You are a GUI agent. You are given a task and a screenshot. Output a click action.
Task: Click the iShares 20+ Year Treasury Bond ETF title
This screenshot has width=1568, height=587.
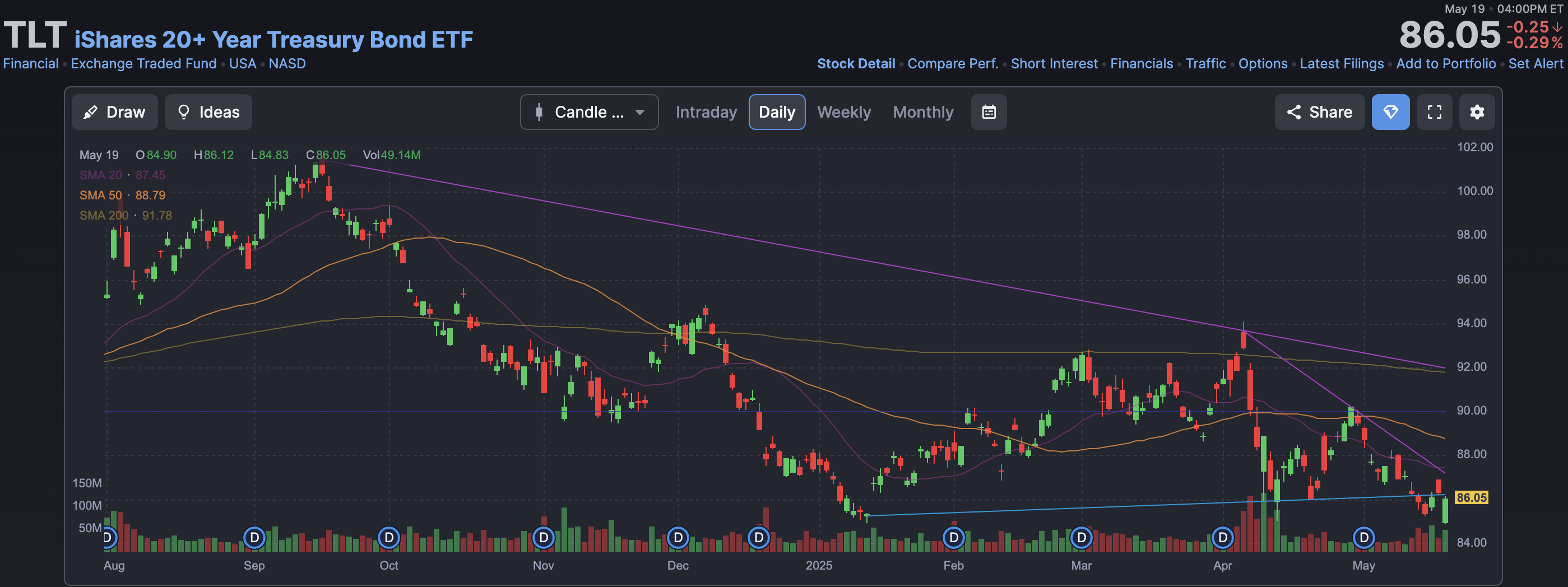tap(273, 40)
